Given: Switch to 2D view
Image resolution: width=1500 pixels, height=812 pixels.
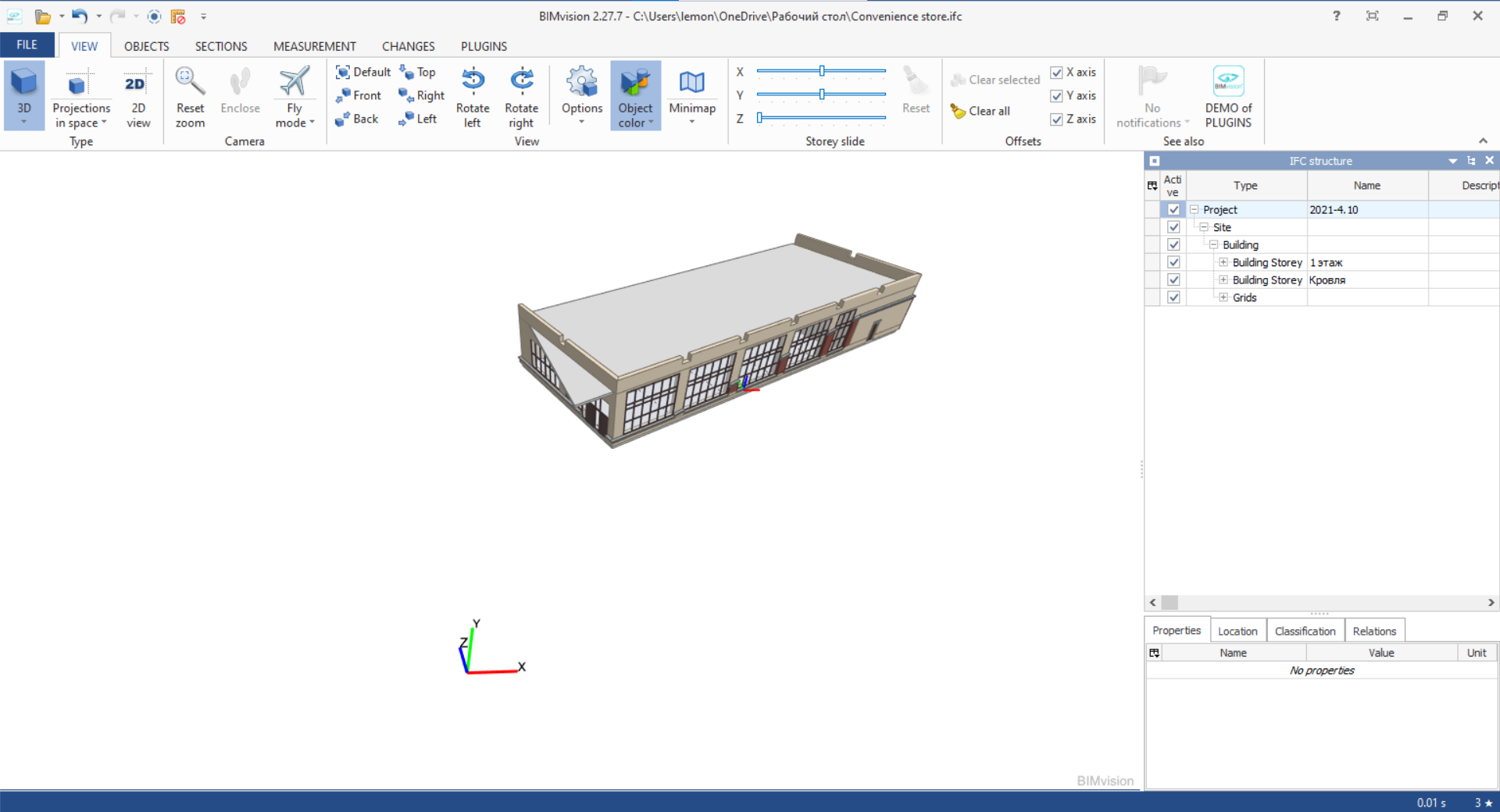Looking at the screenshot, I should [x=137, y=95].
